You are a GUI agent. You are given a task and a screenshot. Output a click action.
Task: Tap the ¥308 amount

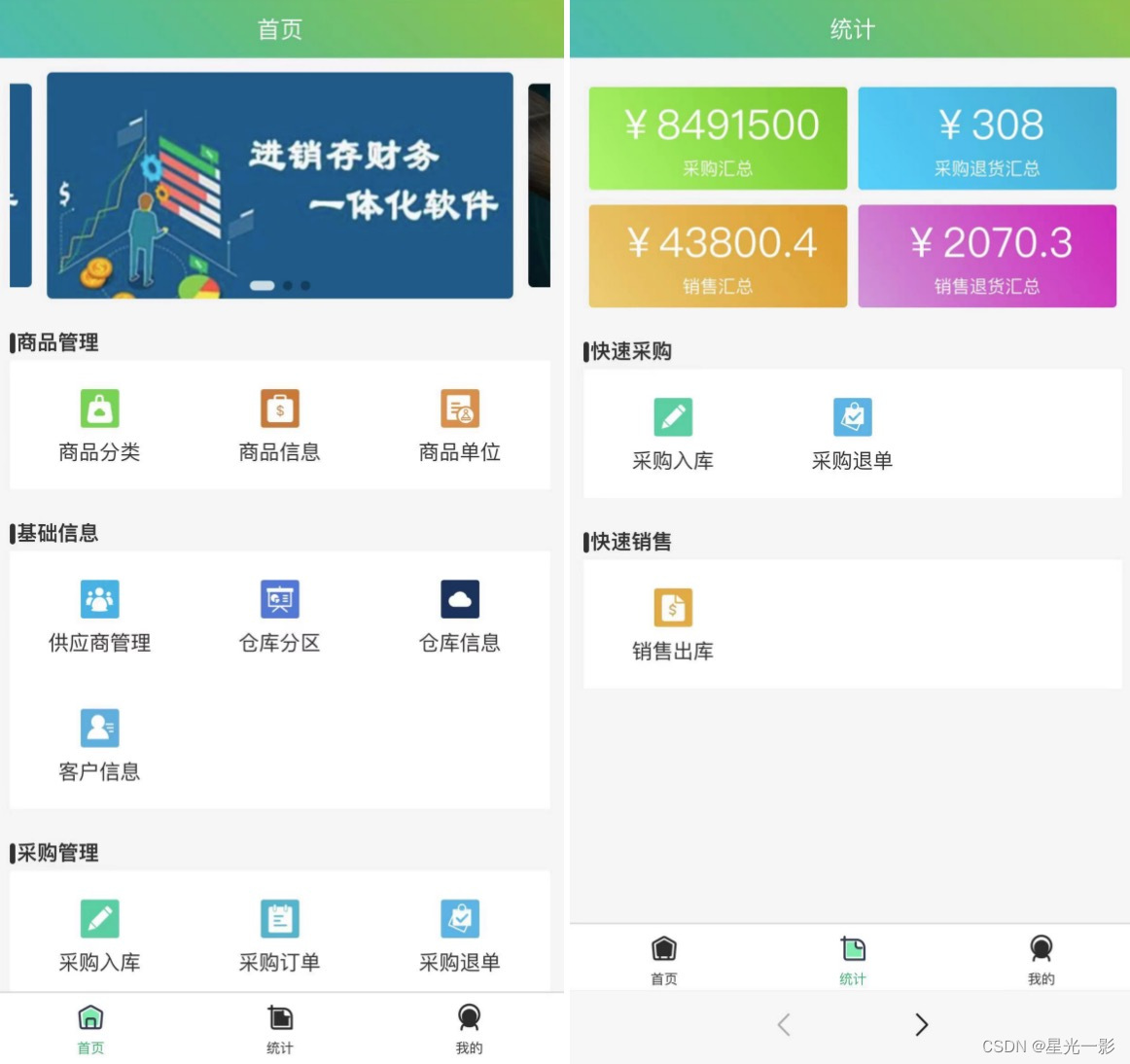(992, 124)
